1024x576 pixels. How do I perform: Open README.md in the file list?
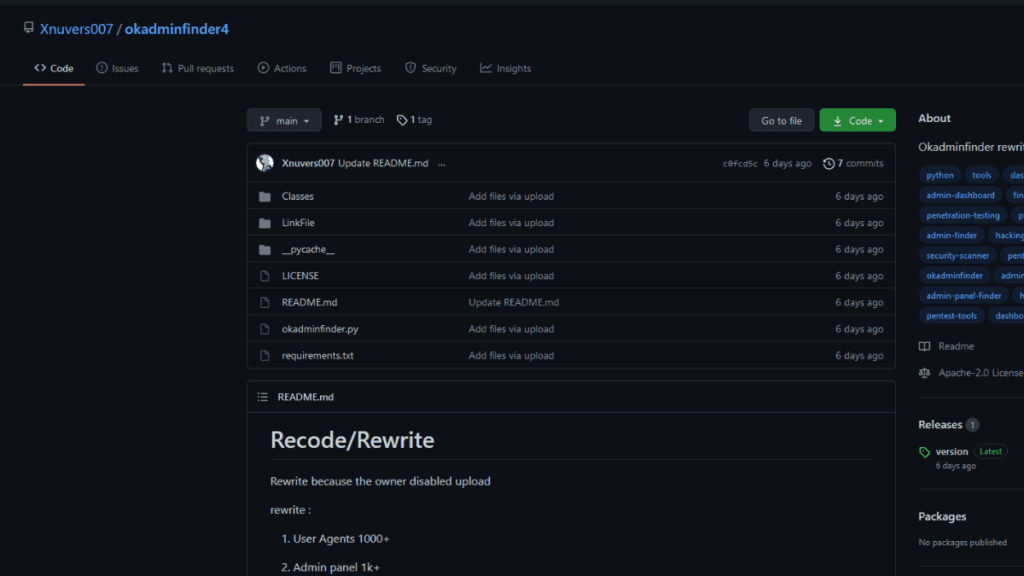tap(309, 302)
